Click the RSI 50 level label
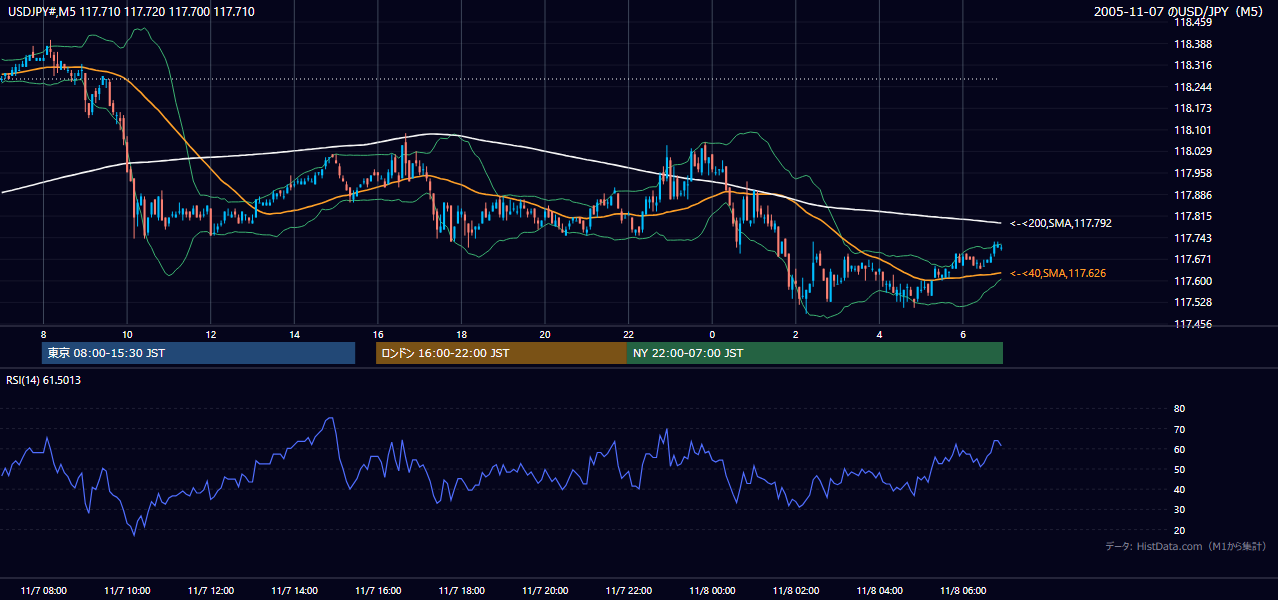Screen dimensions: 1278x600 click(1179, 469)
